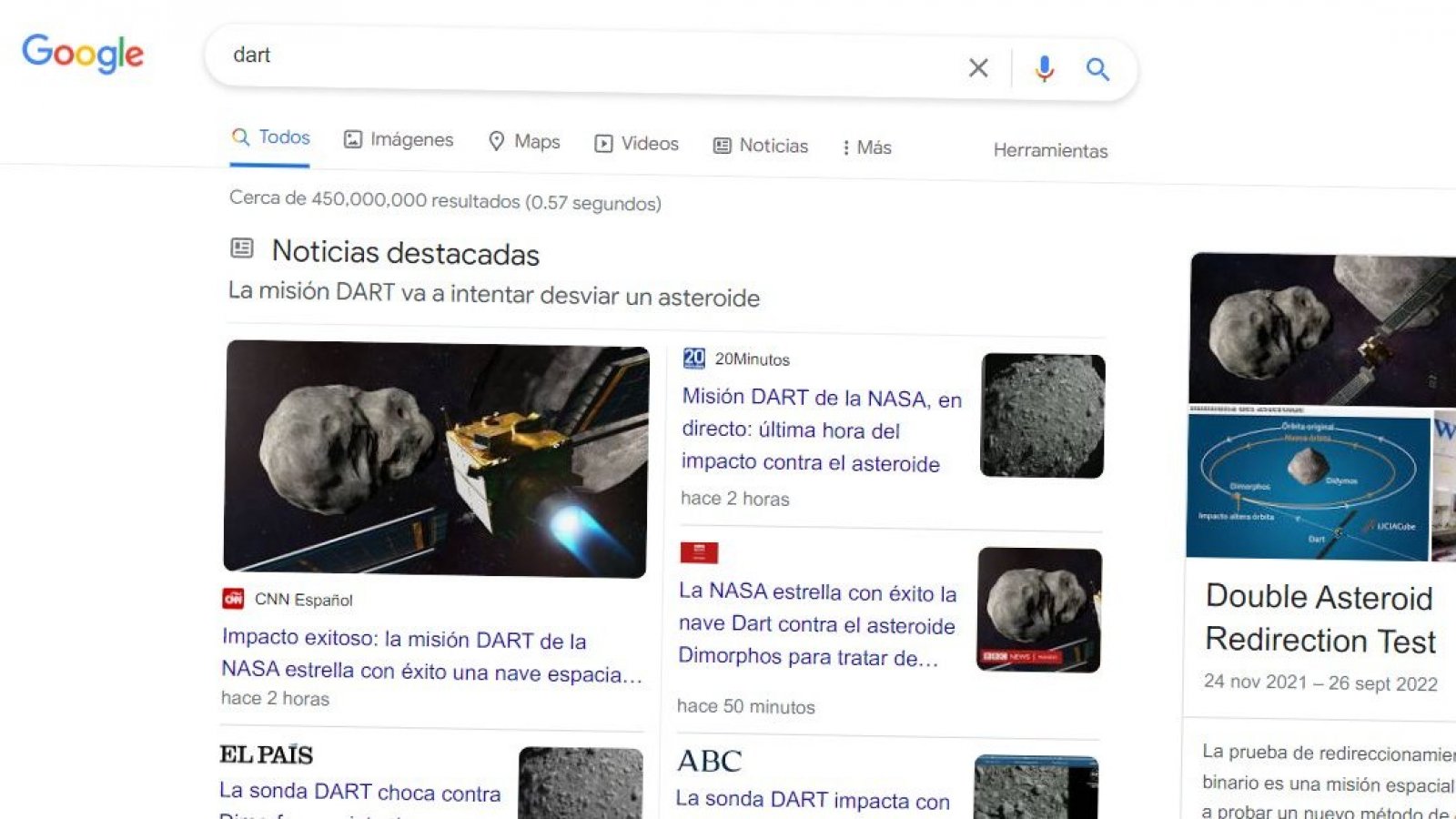Submit search with magnifying glass icon

pos(1097,69)
